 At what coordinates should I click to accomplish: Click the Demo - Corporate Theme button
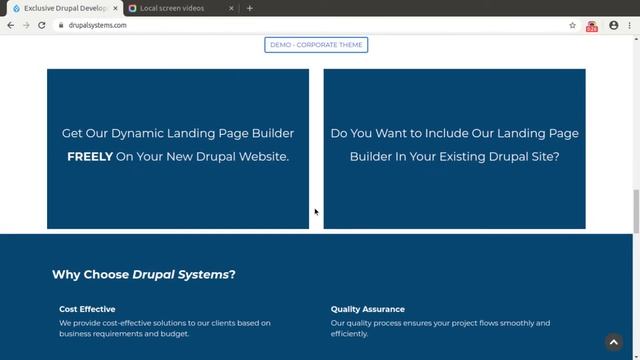coord(316,45)
